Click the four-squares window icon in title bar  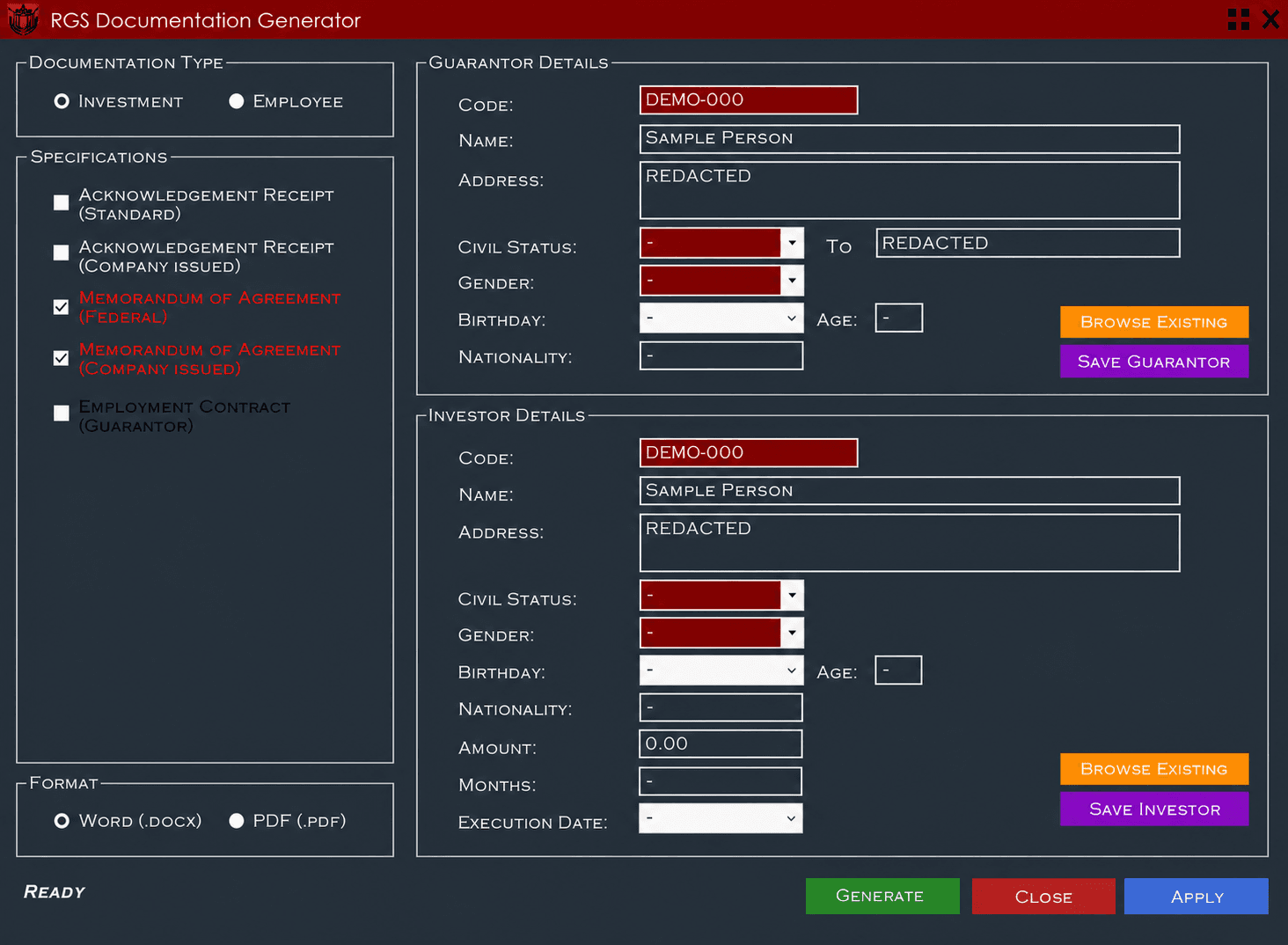tap(1238, 19)
